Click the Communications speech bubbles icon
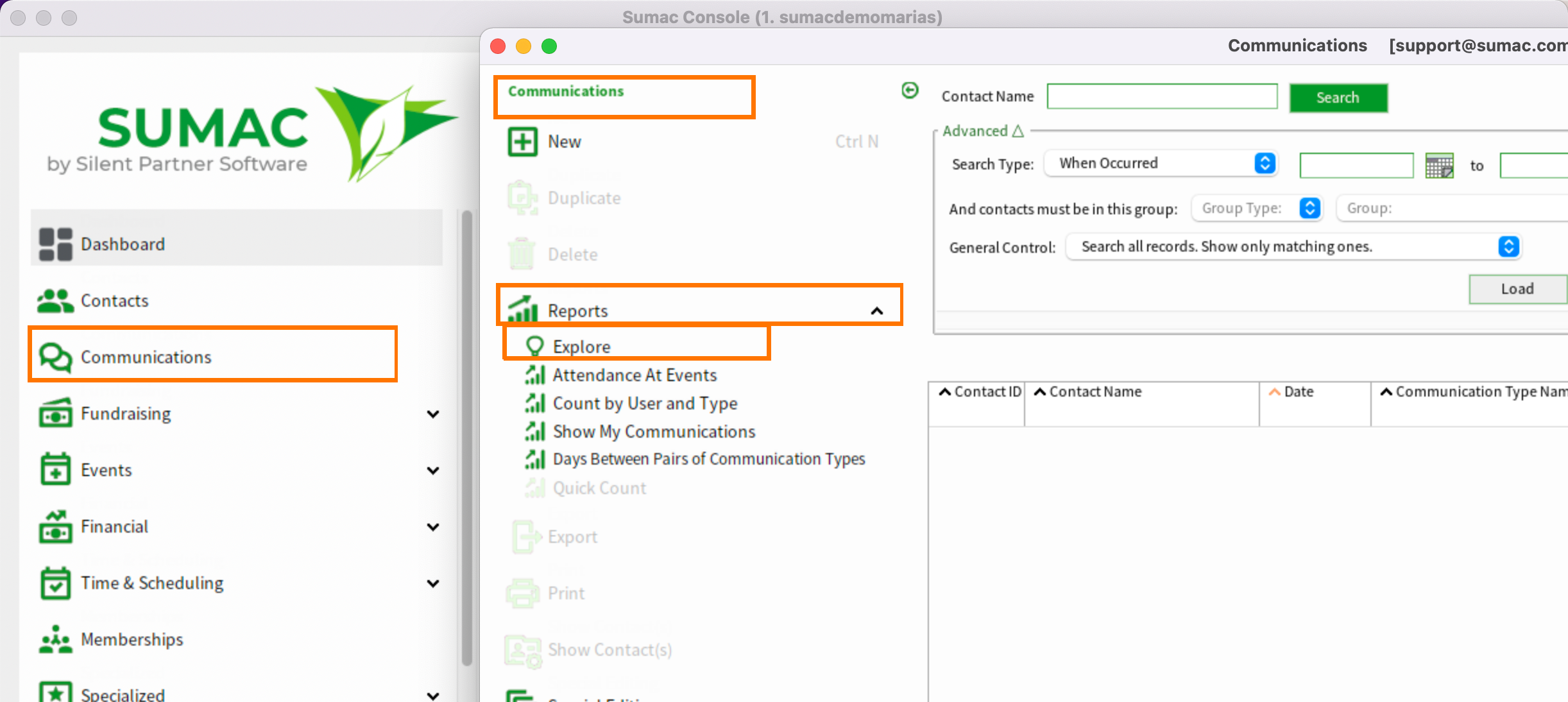 [x=55, y=357]
